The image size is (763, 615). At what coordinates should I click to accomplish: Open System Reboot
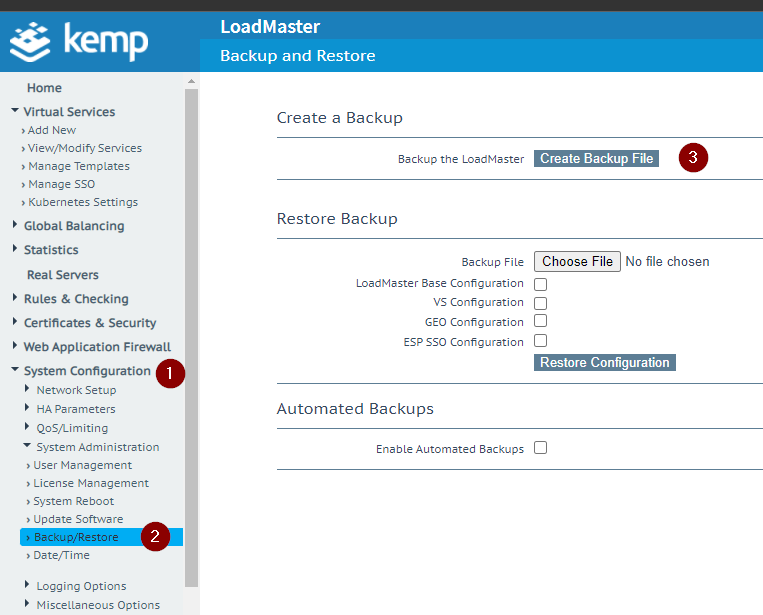coord(73,501)
